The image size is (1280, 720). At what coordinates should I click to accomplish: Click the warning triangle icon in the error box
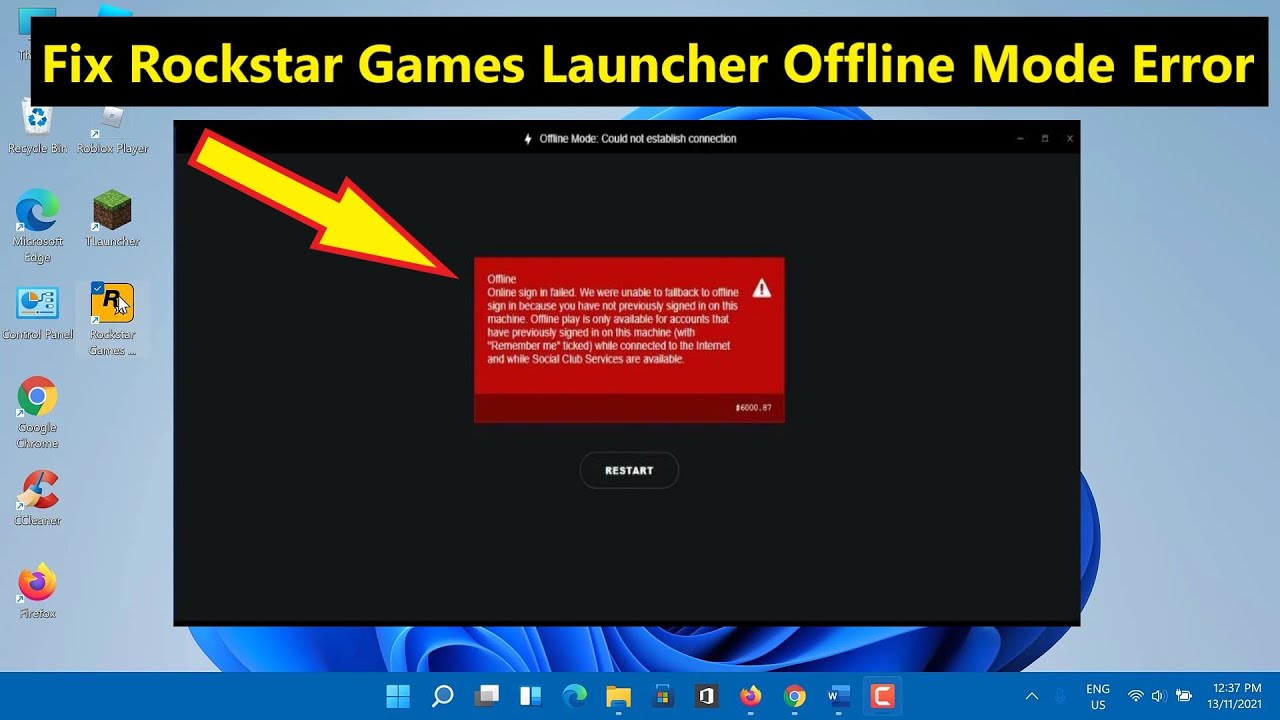[762, 289]
